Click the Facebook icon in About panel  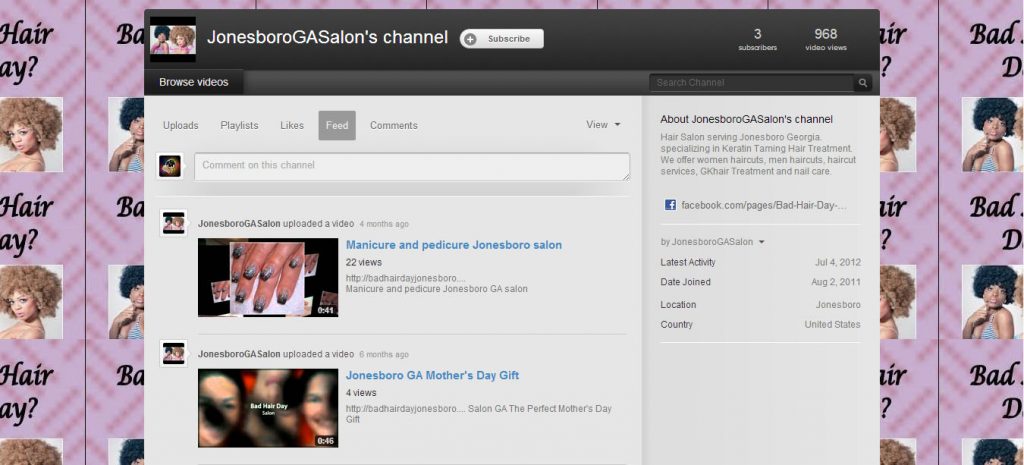point(670,205)
